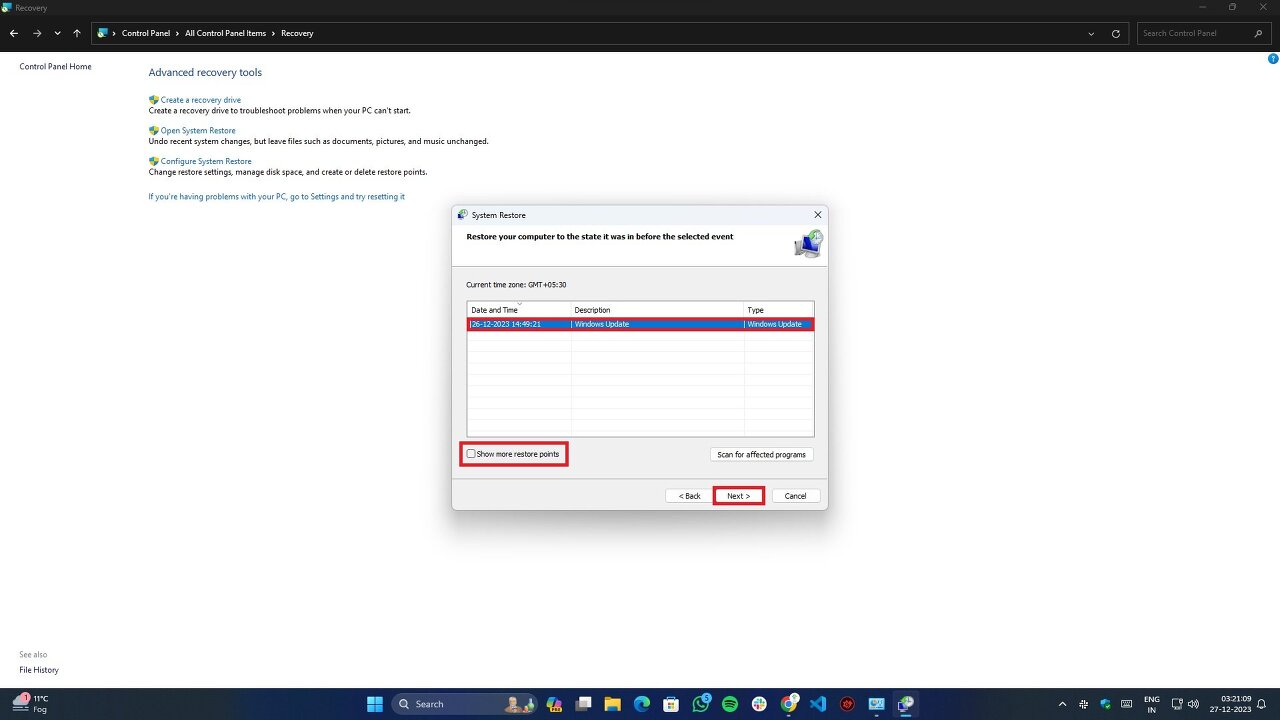Sort by Date and Time column header
This screenshot has width=1280, height=720.
tap(519, 310)
